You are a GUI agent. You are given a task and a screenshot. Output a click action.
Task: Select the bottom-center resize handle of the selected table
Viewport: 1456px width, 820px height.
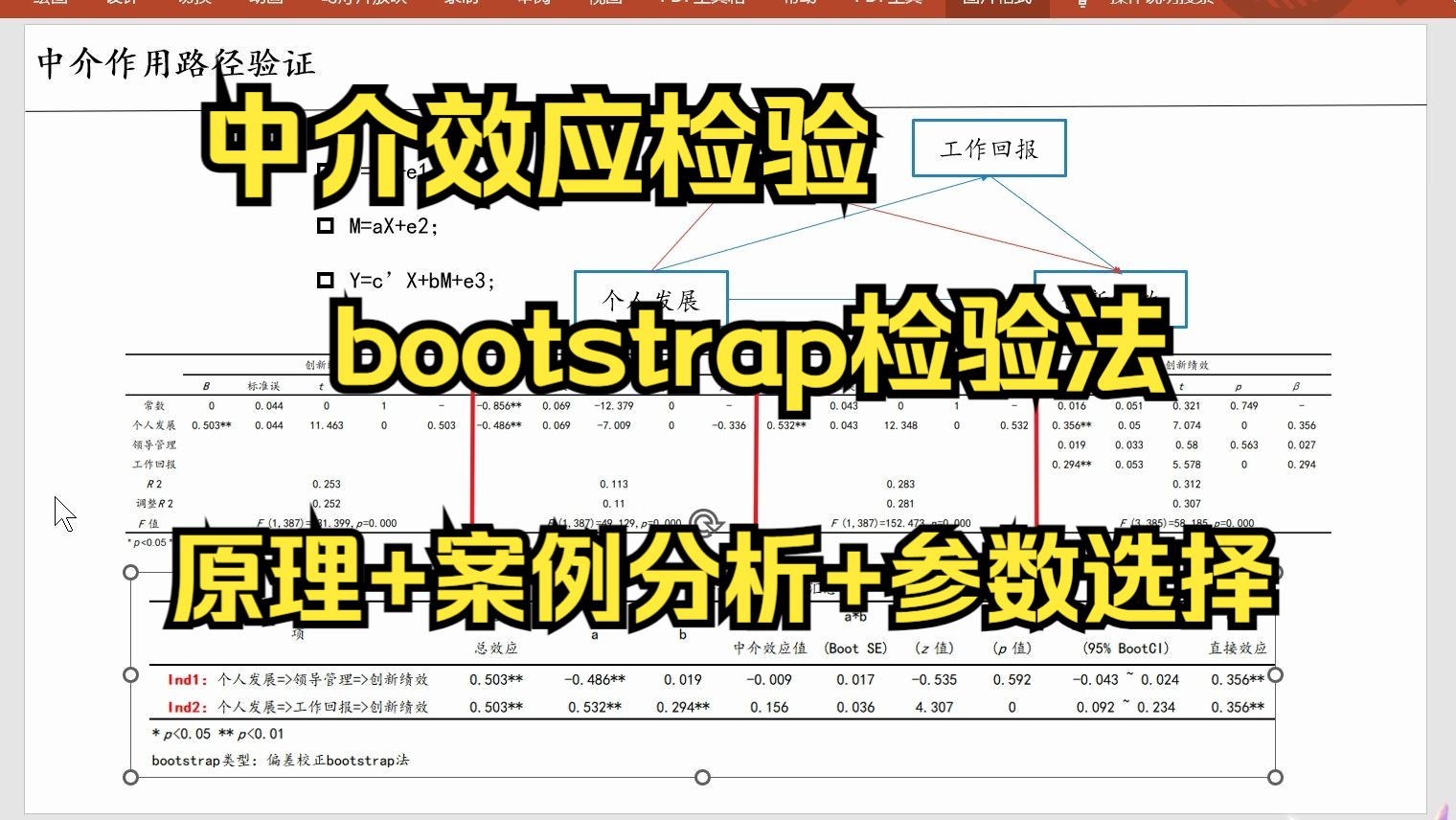pyautogui.click(x=702, y=777)
